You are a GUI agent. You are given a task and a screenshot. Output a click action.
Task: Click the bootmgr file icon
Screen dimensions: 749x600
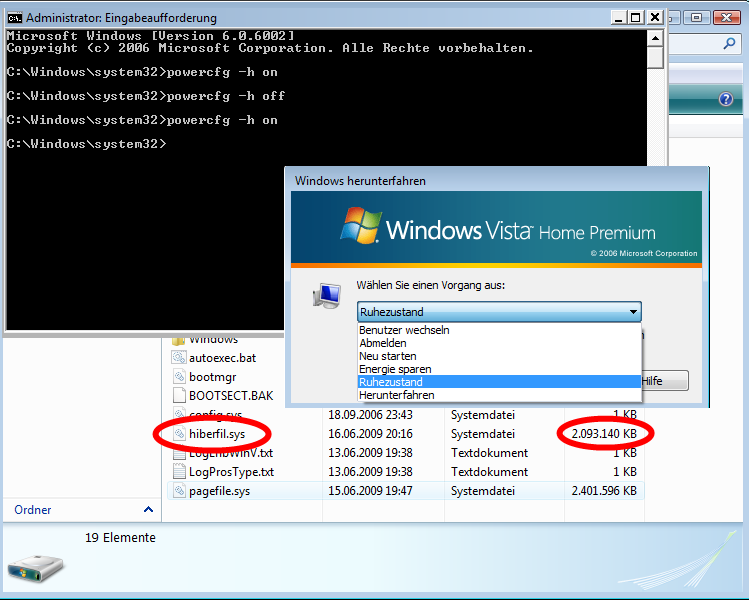179,376
